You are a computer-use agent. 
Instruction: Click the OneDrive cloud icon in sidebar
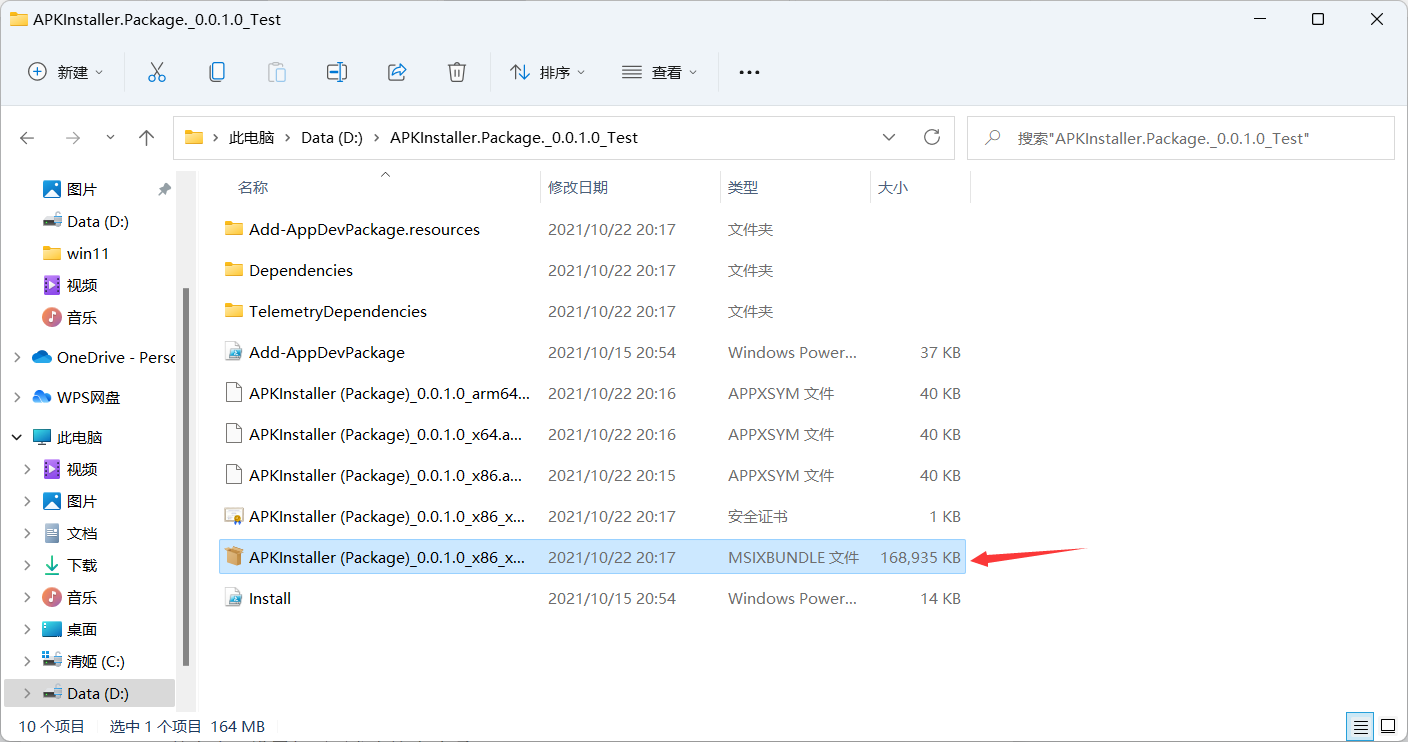tap(42, 357)
